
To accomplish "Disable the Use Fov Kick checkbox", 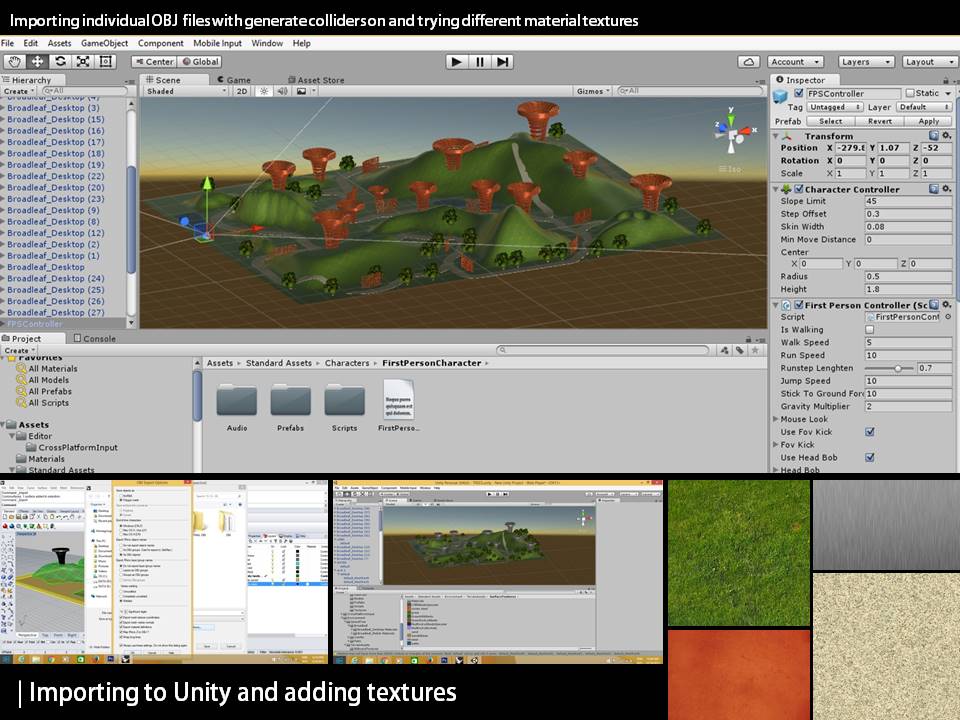I will (870, 432).
